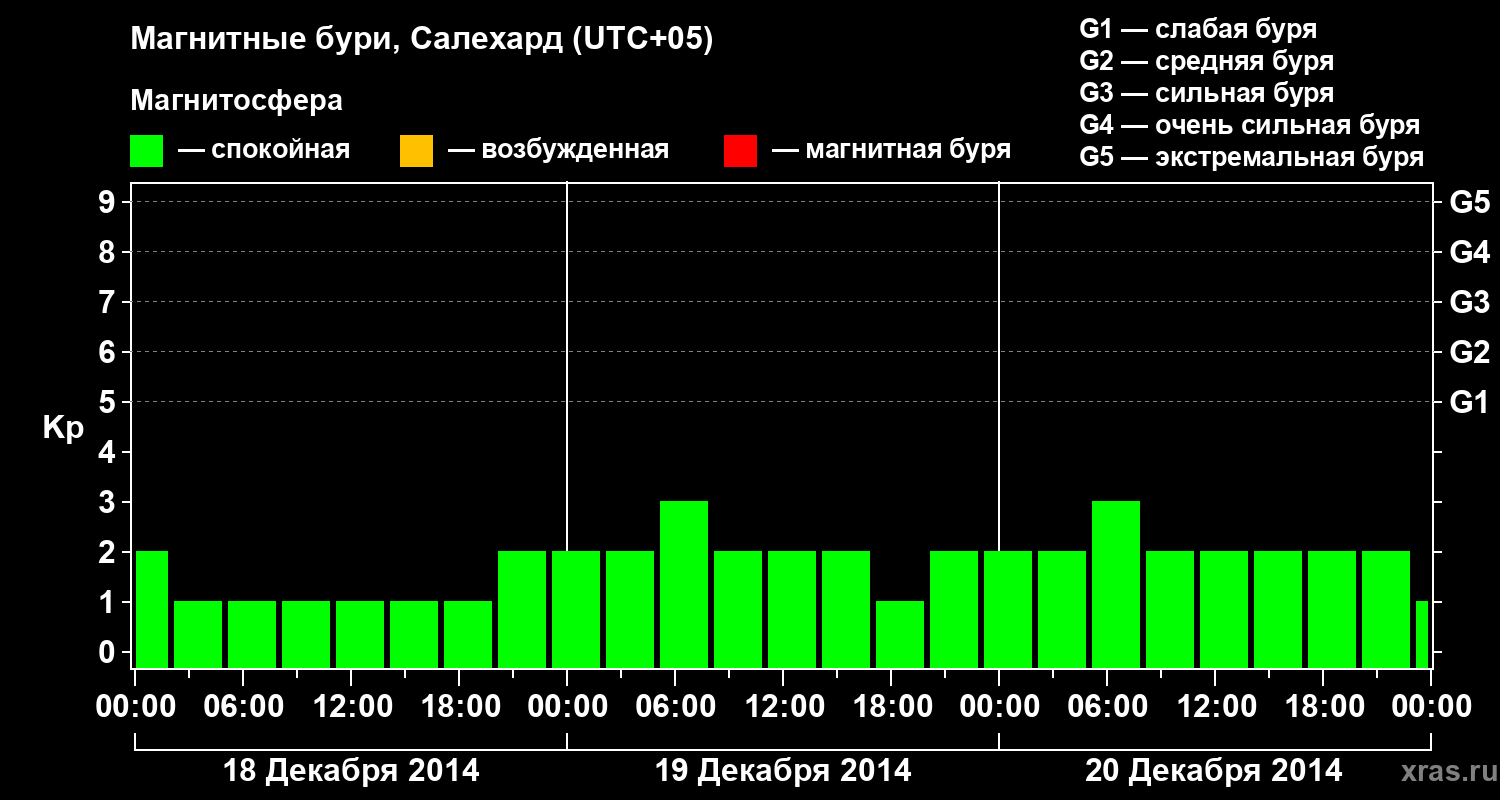The height and width of the screenshot is (800, 1500).
Task: Click the '— магнитная буря' legend label
Action: pos(891,150)
